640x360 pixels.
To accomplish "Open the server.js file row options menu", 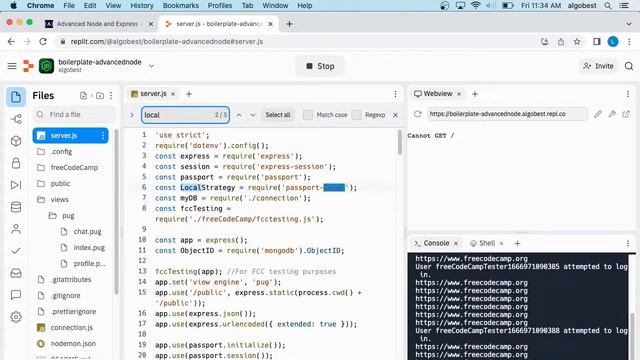I will click(x=102, y=136).
